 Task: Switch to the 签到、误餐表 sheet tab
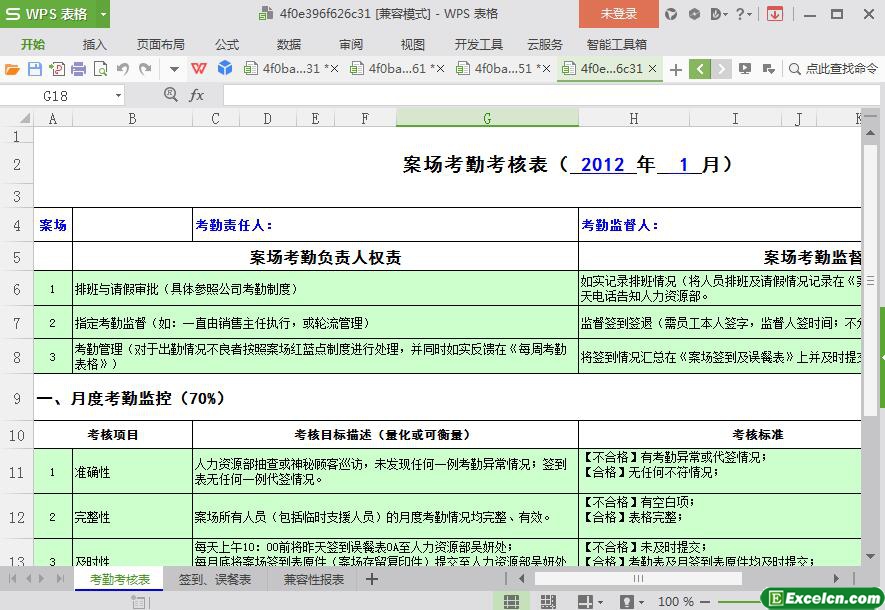tap(215, 579)
